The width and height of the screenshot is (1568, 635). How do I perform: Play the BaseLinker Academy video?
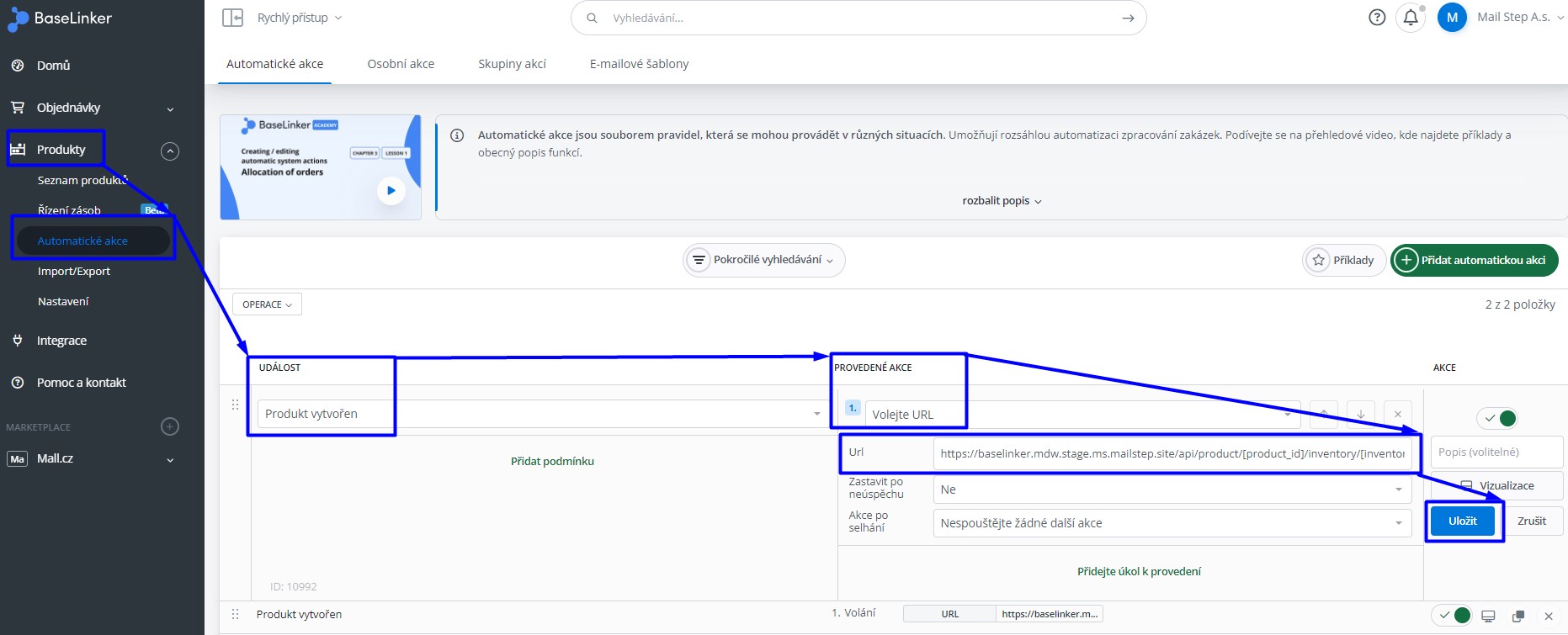click(391, 190)
